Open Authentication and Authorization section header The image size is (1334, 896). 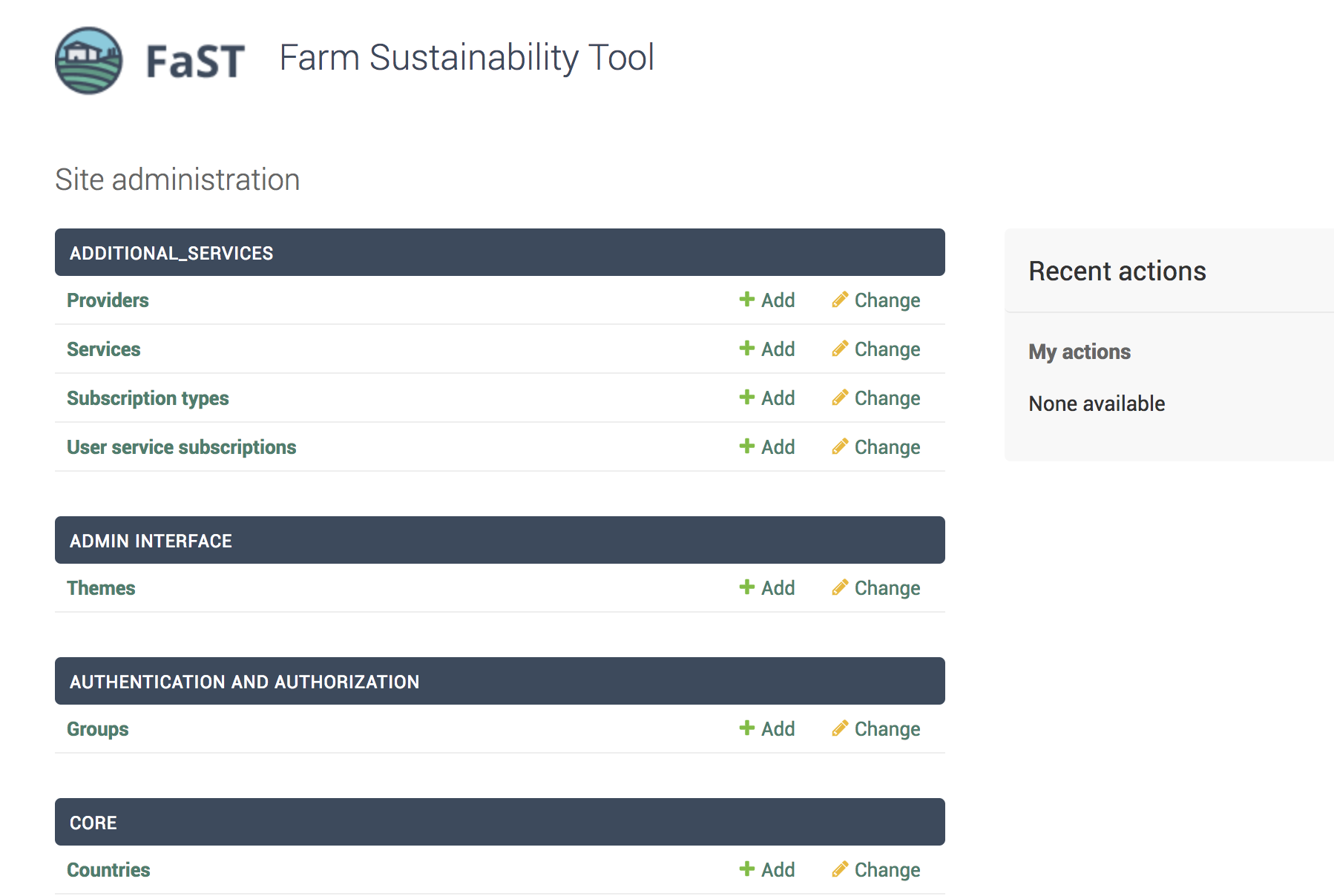(x=244, y=682)
